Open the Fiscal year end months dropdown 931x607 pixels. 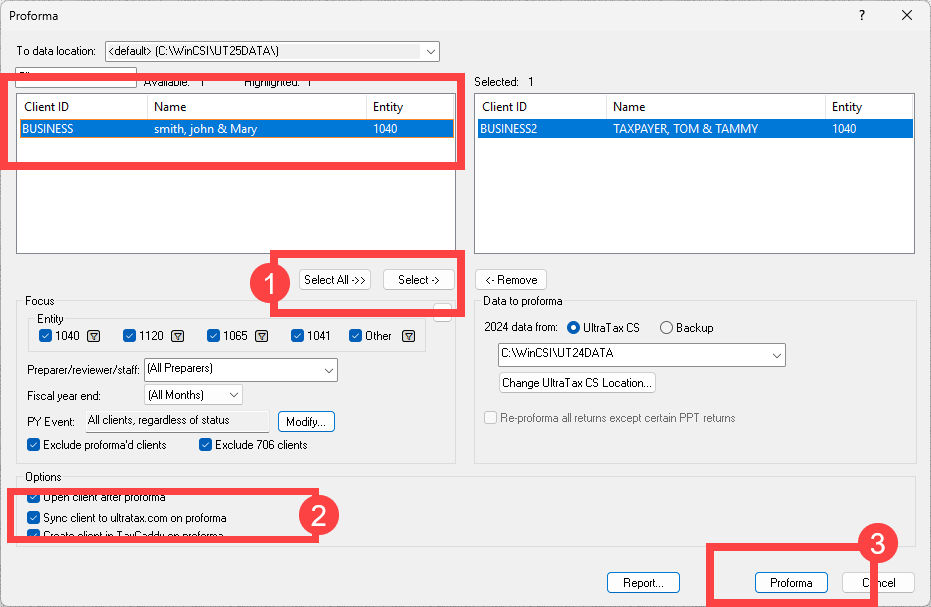[x=236, y=394]
